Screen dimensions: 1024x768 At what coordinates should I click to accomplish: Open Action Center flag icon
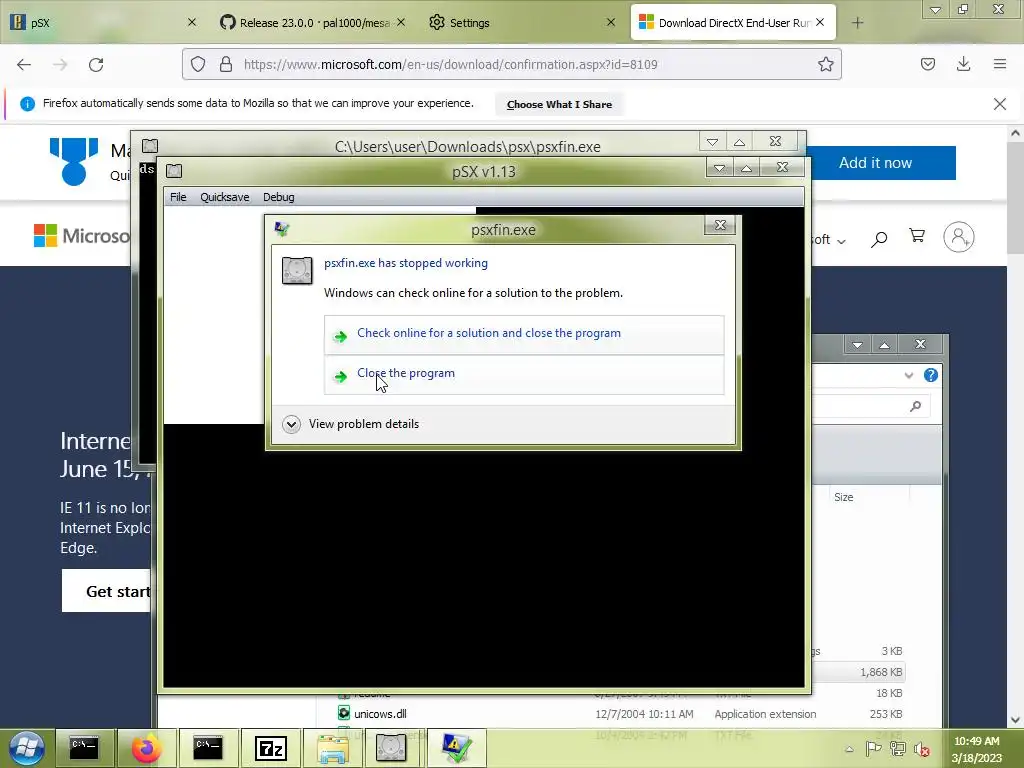tap(873, 748)
